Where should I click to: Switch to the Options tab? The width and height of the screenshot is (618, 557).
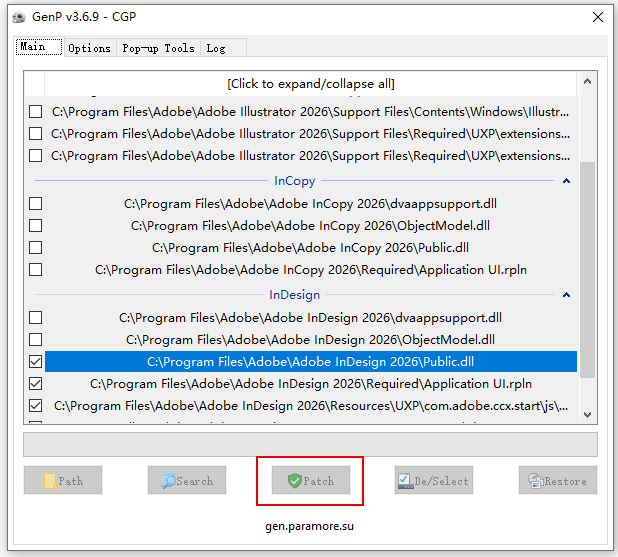tap(89, 48)
